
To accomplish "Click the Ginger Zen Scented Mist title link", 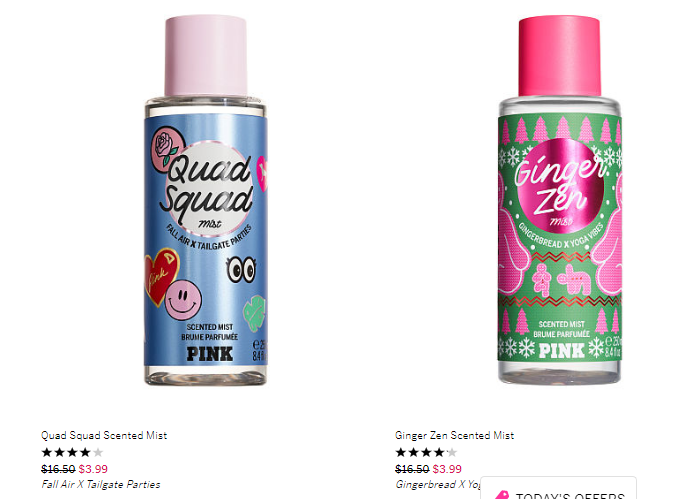I will click(x=454, y=435).
